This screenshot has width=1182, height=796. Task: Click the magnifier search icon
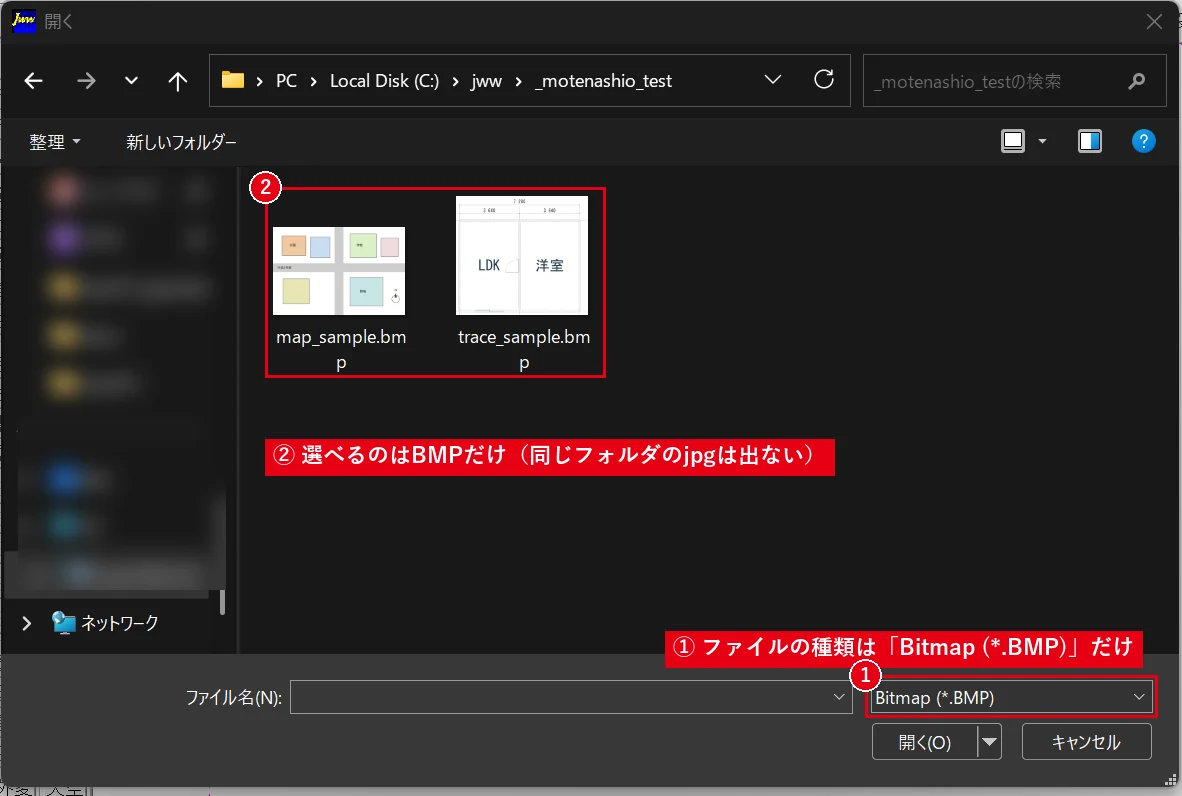point(1137,81)
